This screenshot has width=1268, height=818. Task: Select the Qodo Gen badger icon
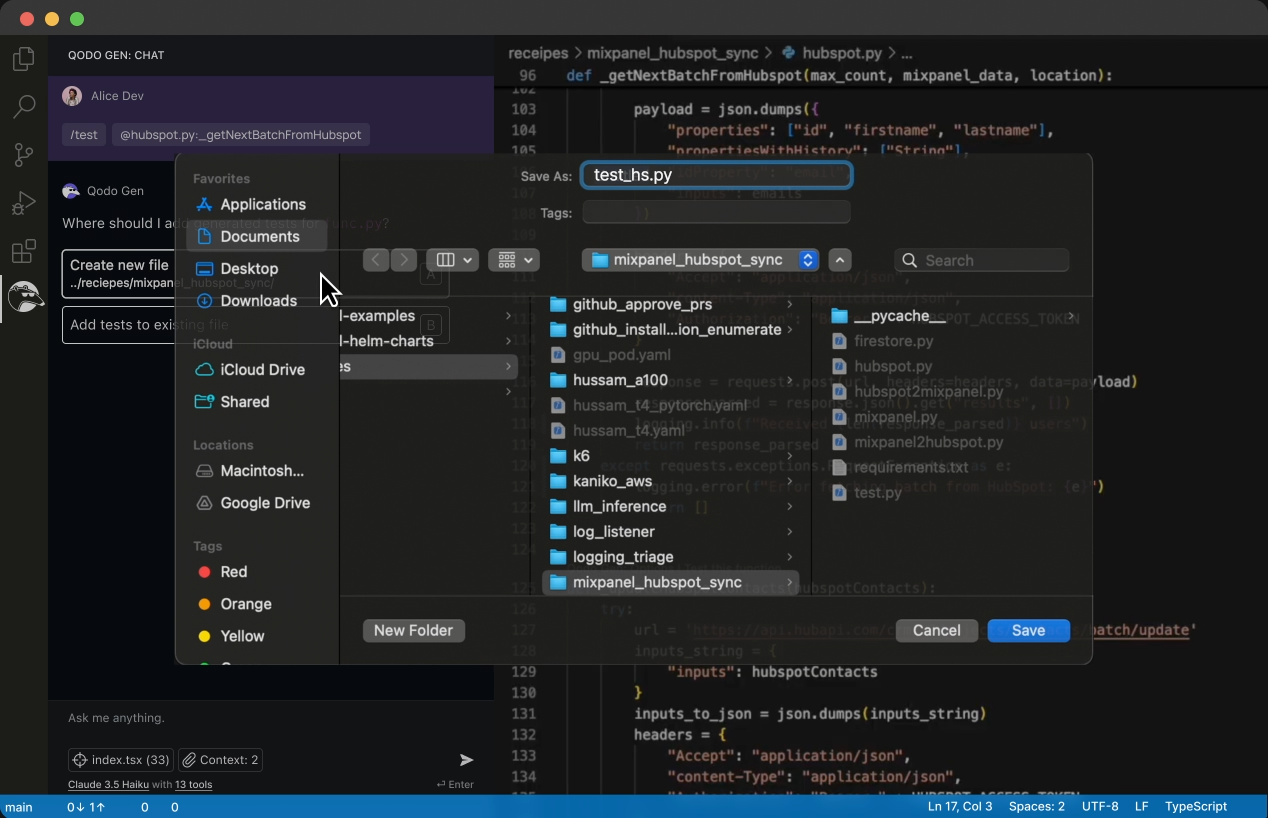[x=23, y=297]
